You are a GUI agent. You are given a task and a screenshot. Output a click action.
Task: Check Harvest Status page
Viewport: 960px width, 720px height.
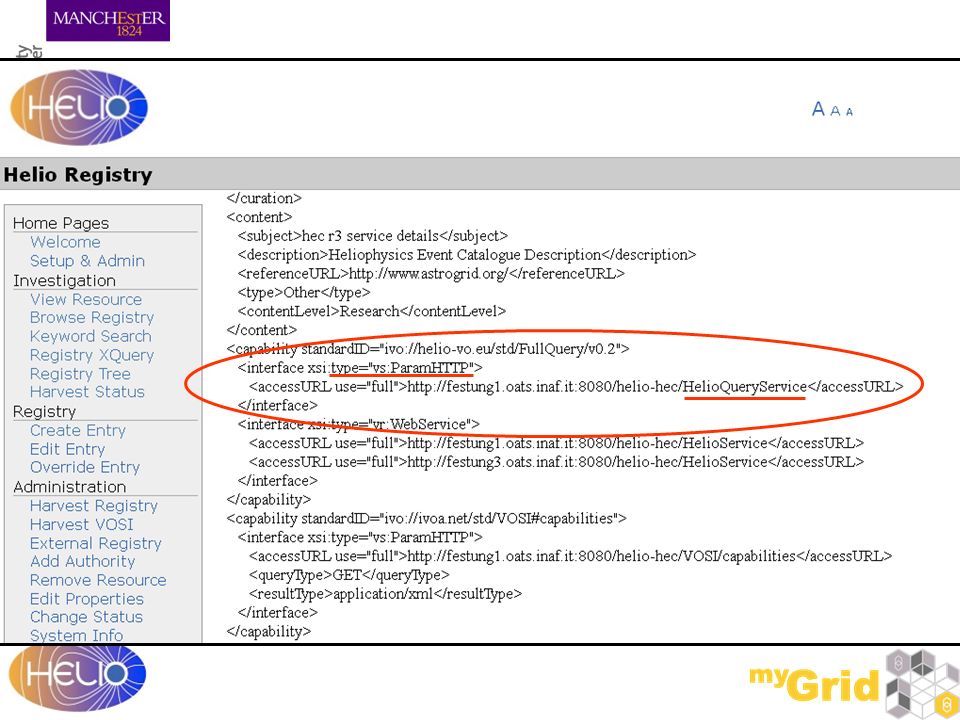click(x=87, y=392)
